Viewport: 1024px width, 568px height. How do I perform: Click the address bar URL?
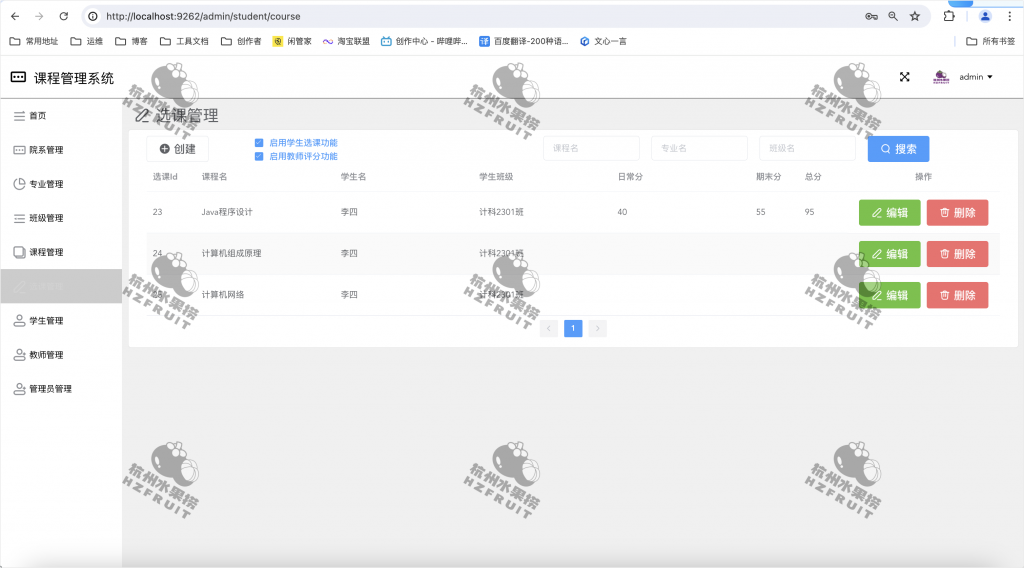203,16
